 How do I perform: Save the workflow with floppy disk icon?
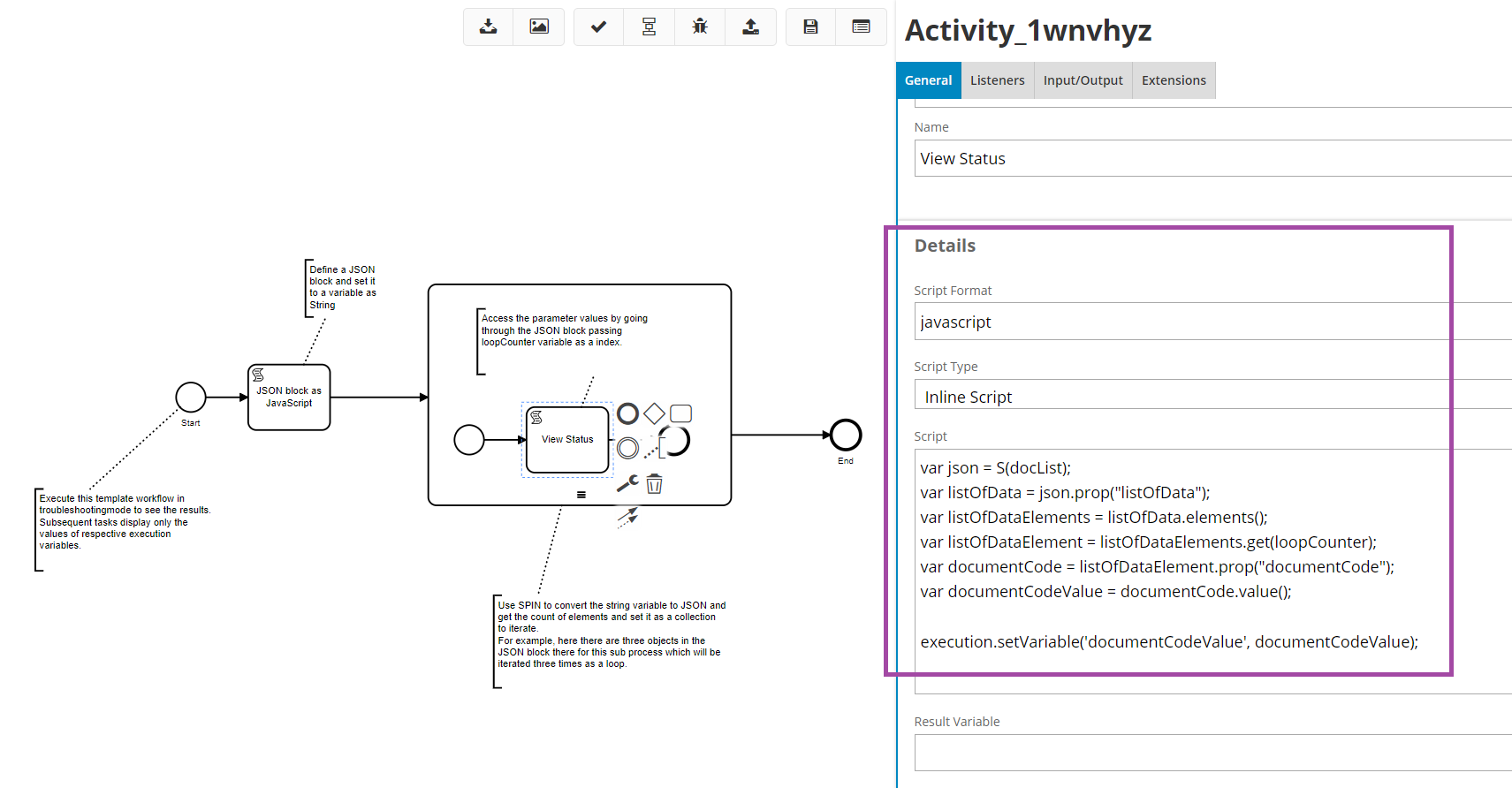coord(810,27)
